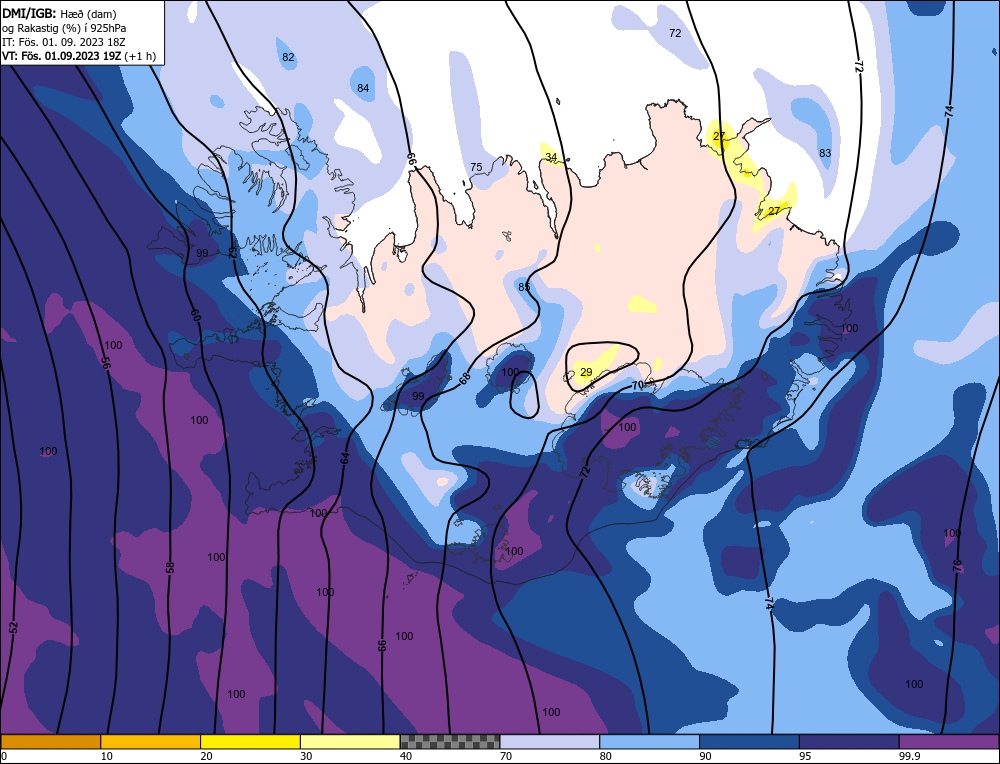Select the orange 10–20 legend swatch
The width and height of the screenshot is (1000, 764).
[x=151, y=742]
